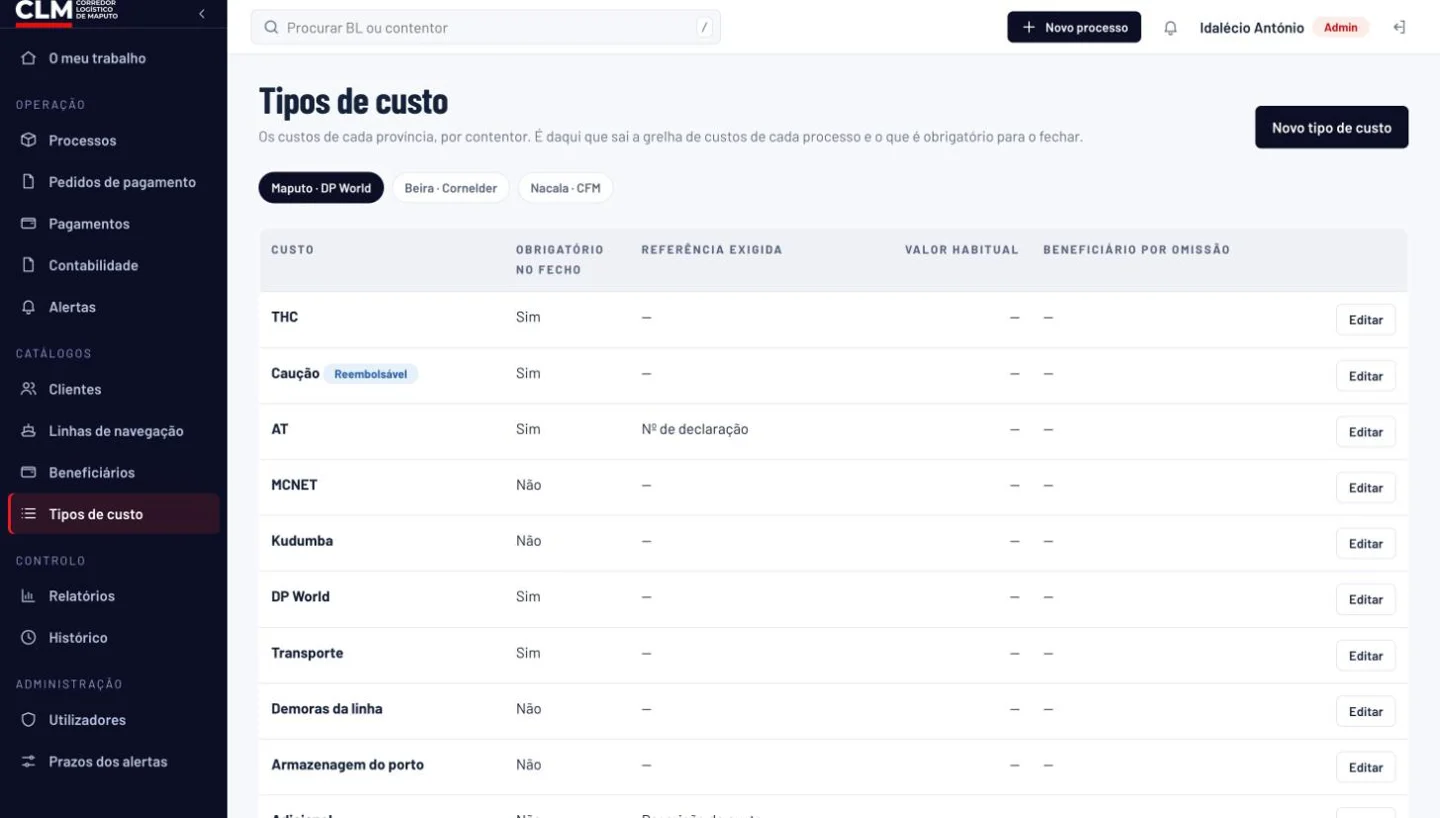Edit Demoras da linha row
Viewport: 1440px width, 818px height.
(x=1365, y=712)
